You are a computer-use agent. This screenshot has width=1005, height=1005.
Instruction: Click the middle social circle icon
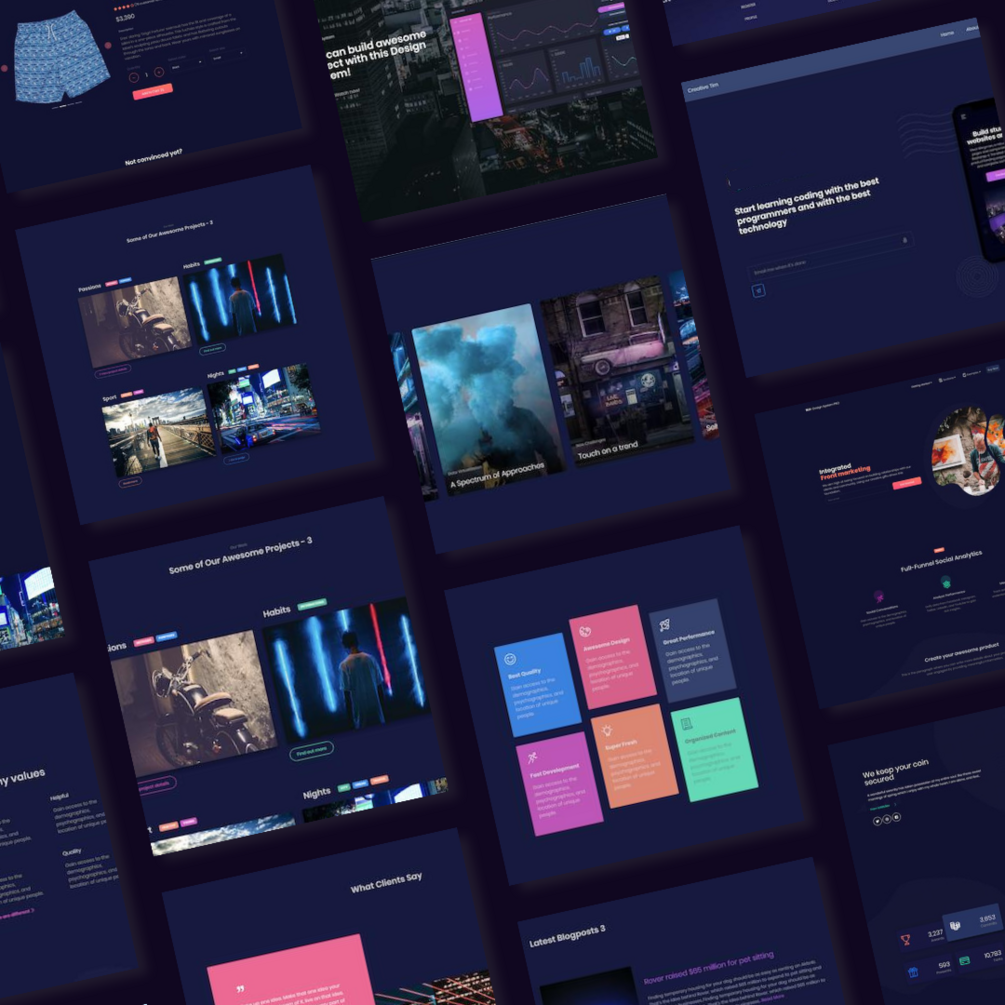tap(887, 820)
